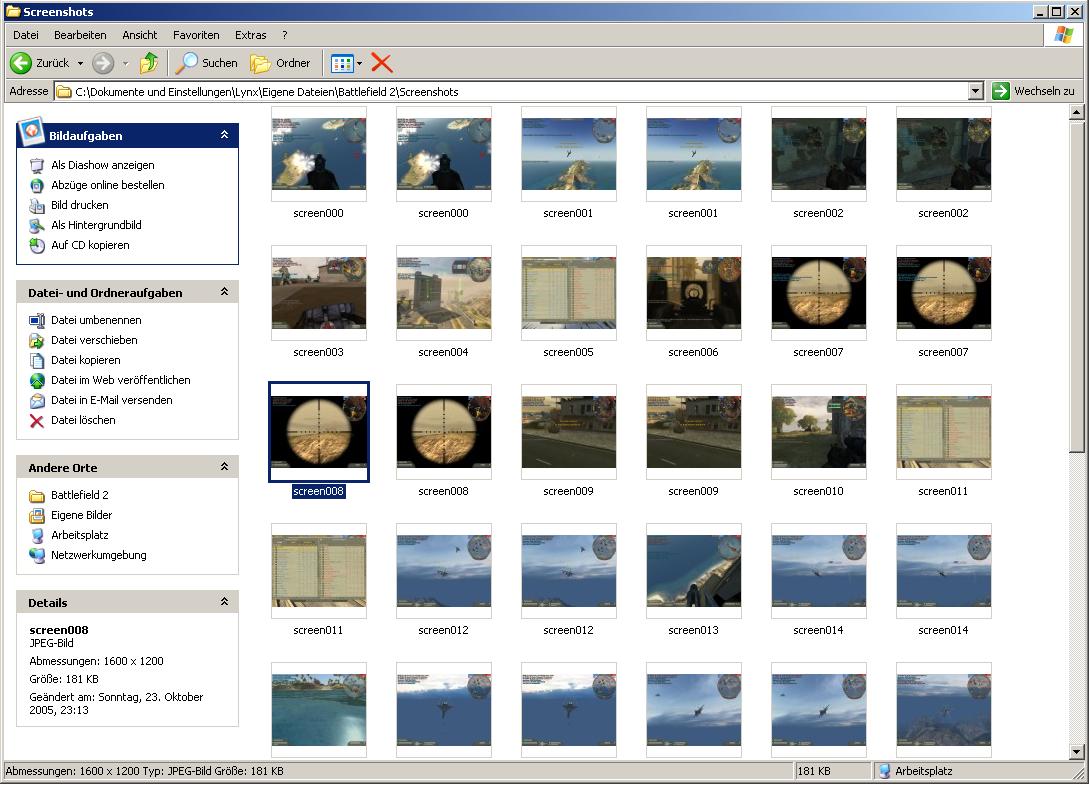
Task: Click the screen010 file name label
Action: click(818, 492)
